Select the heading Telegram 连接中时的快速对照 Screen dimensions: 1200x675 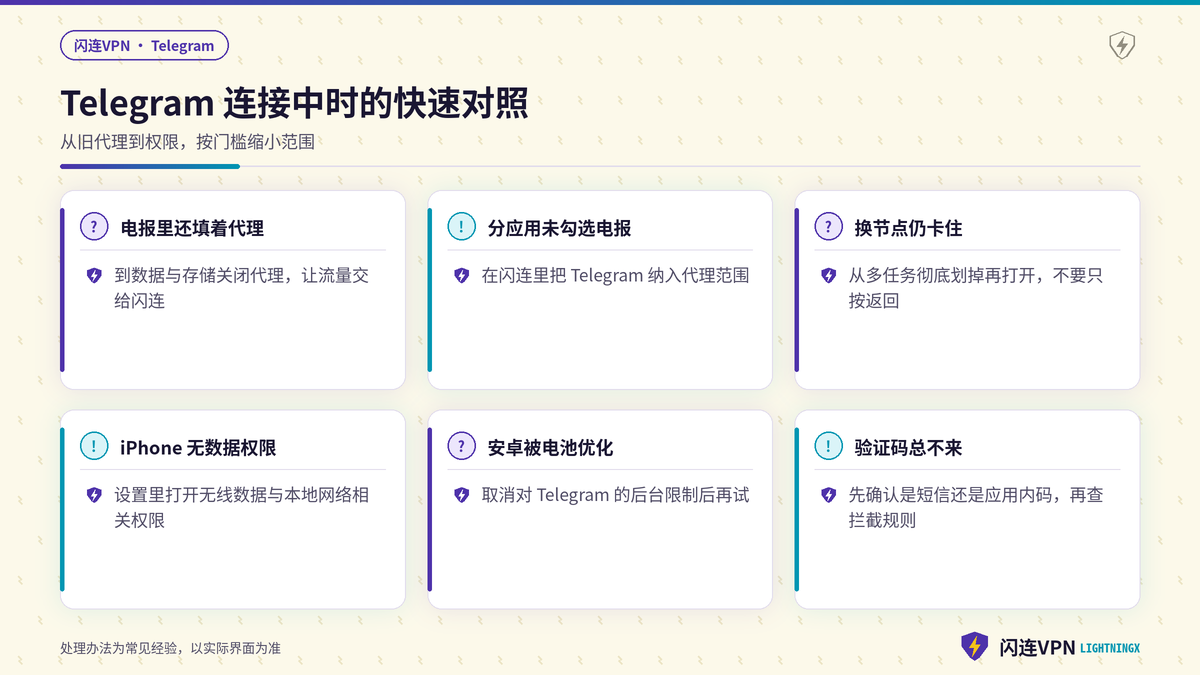click(294, 104)
